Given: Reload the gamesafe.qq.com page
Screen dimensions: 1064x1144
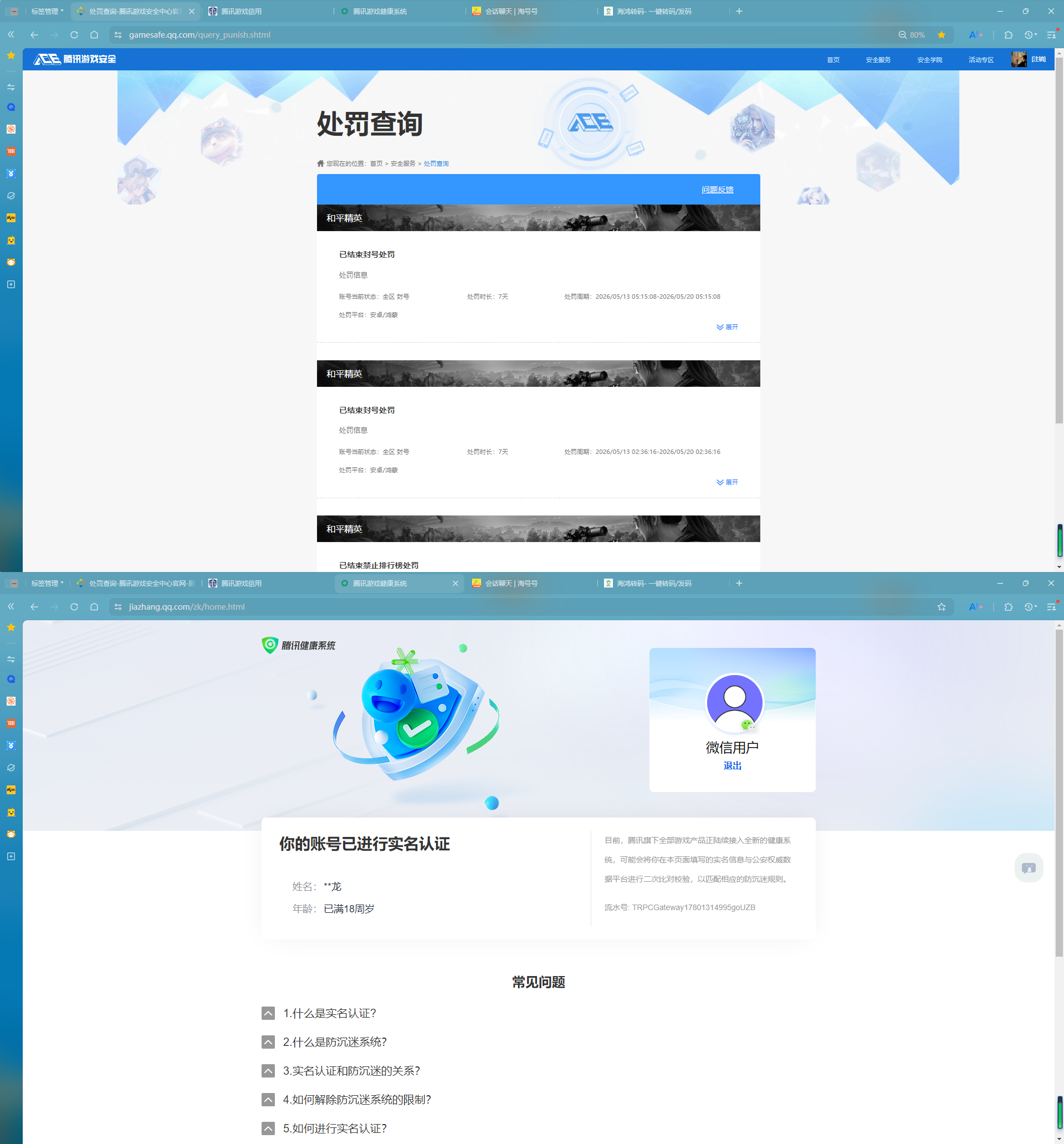Looking at the screenshot, I should coord(74,34).
